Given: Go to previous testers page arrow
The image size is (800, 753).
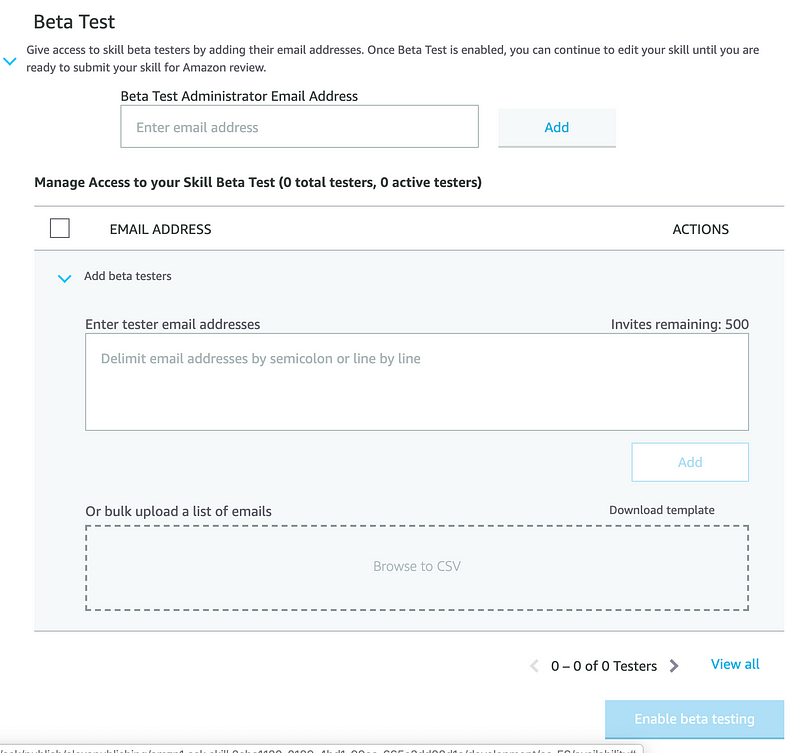Looking at the screenshot, I should point(535,666).
